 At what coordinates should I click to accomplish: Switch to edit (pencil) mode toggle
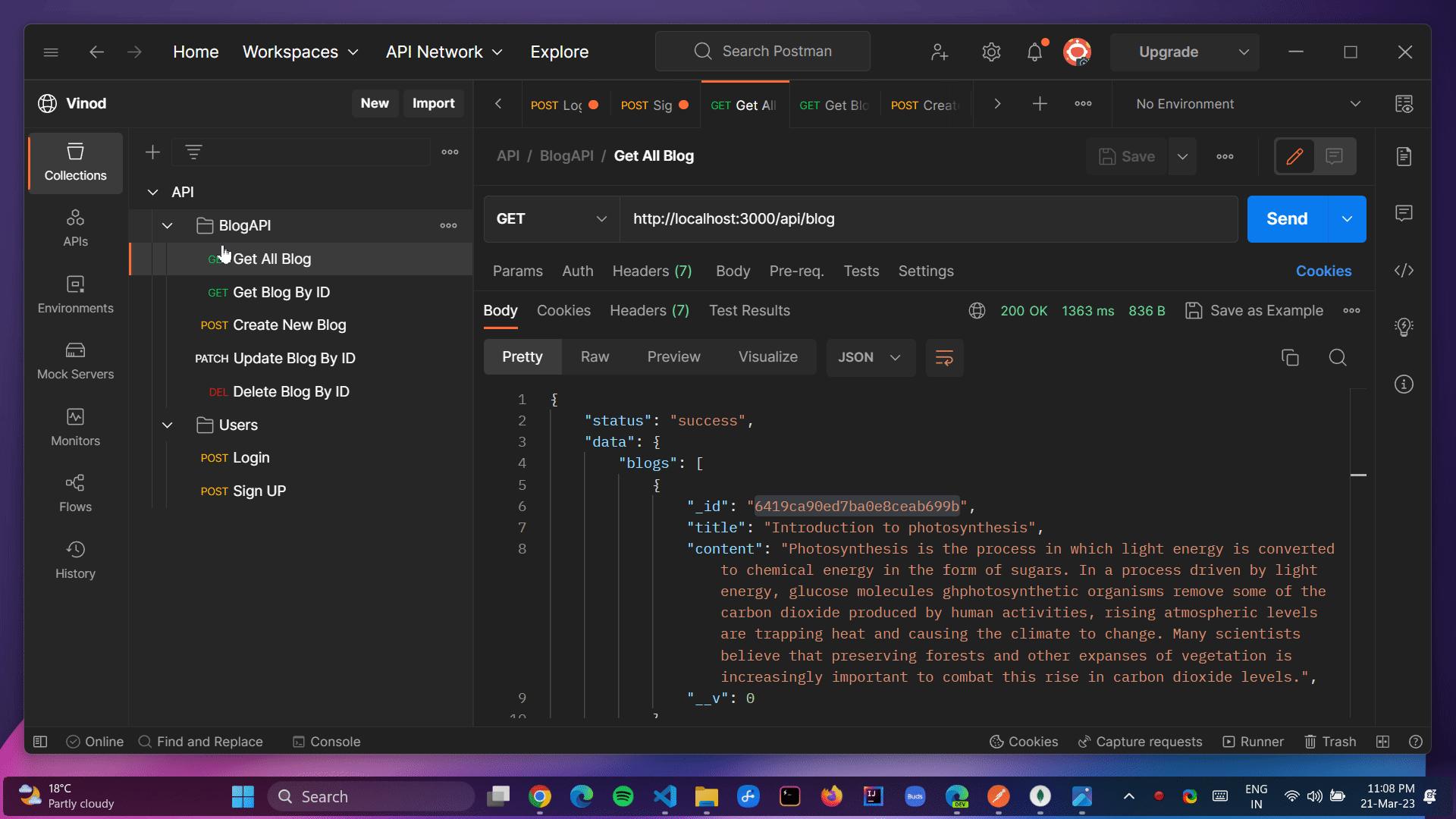[1294, 156]
